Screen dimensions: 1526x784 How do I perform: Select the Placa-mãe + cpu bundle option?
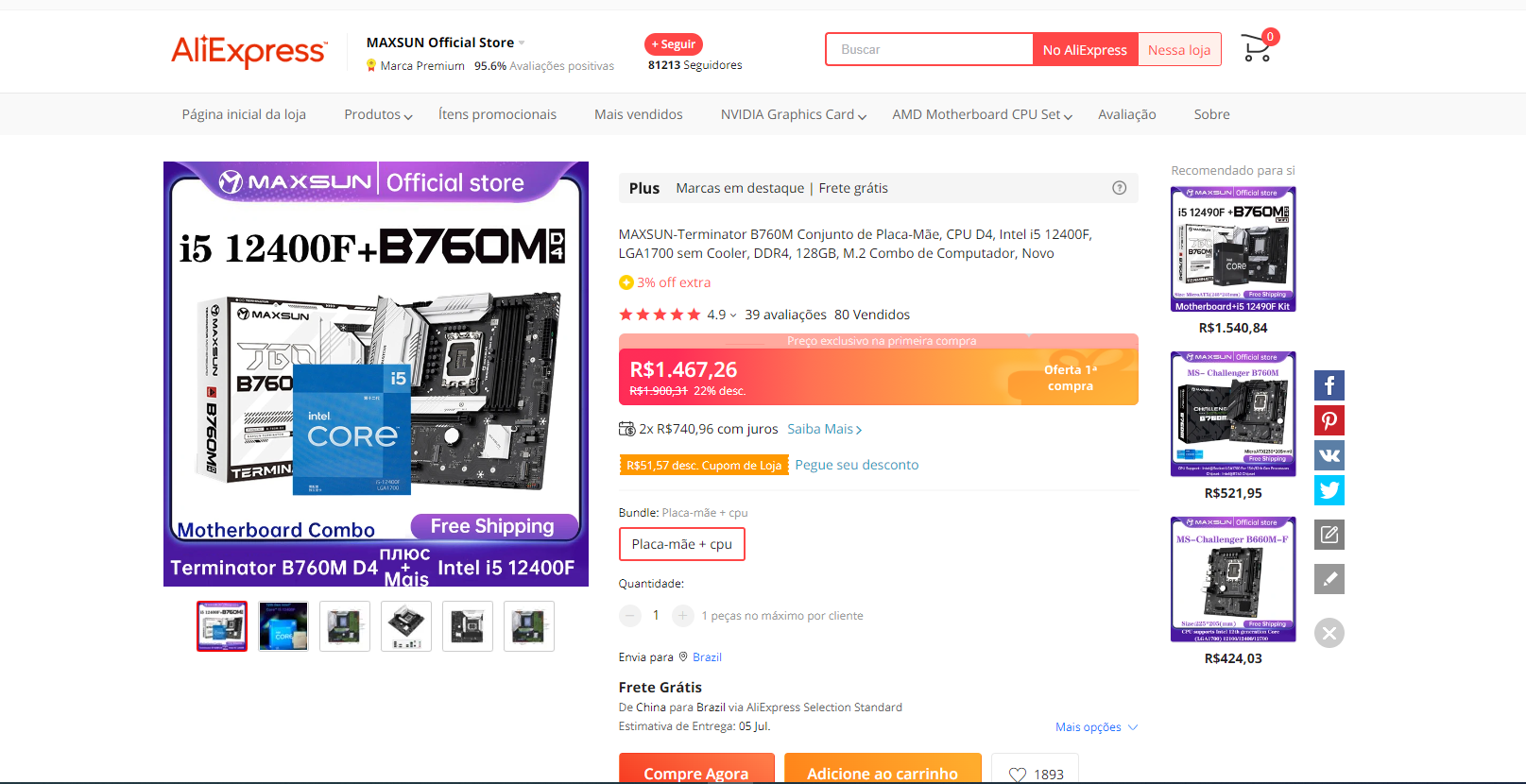coord(682,544)
